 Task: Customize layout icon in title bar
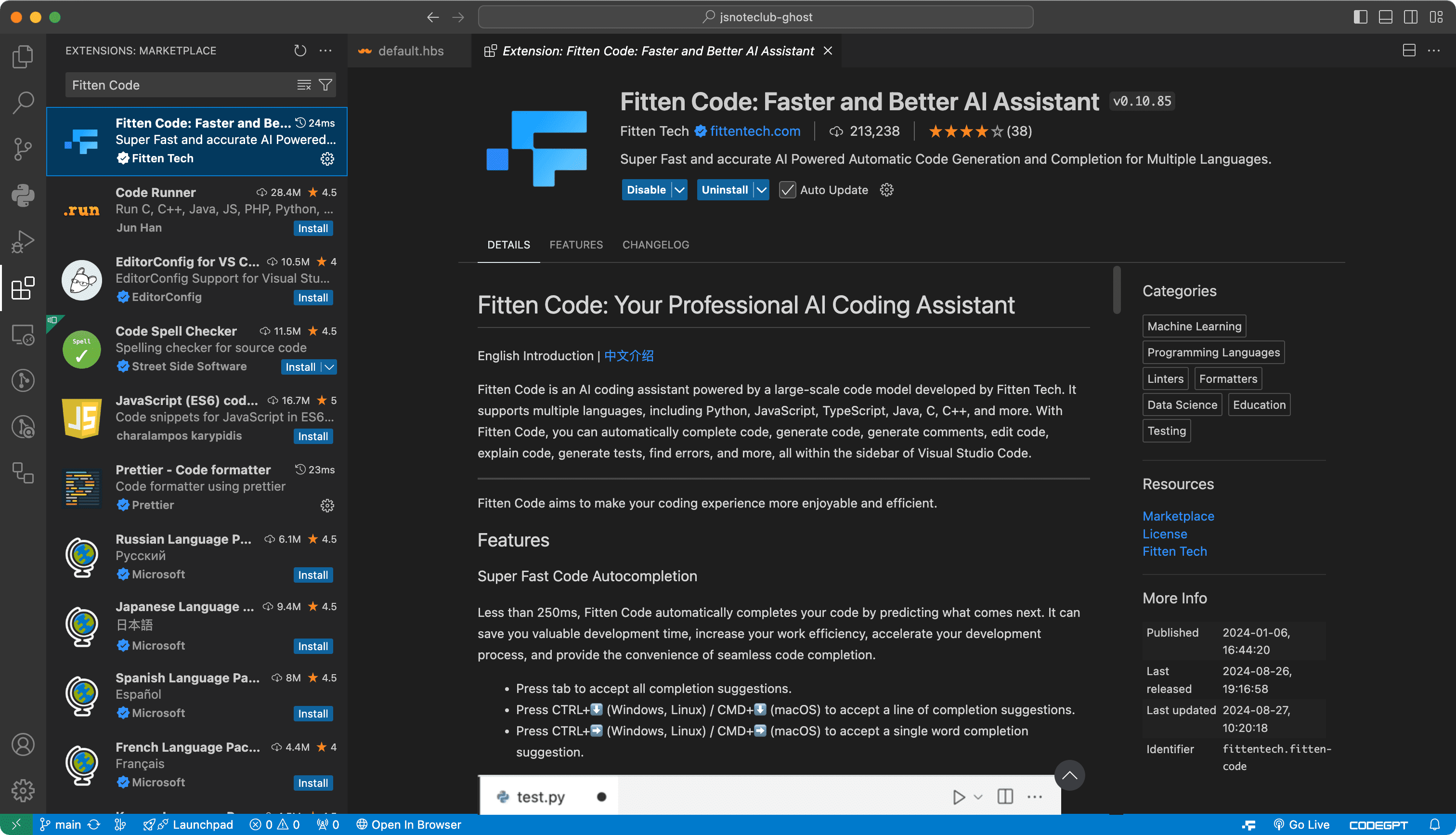1436,17
